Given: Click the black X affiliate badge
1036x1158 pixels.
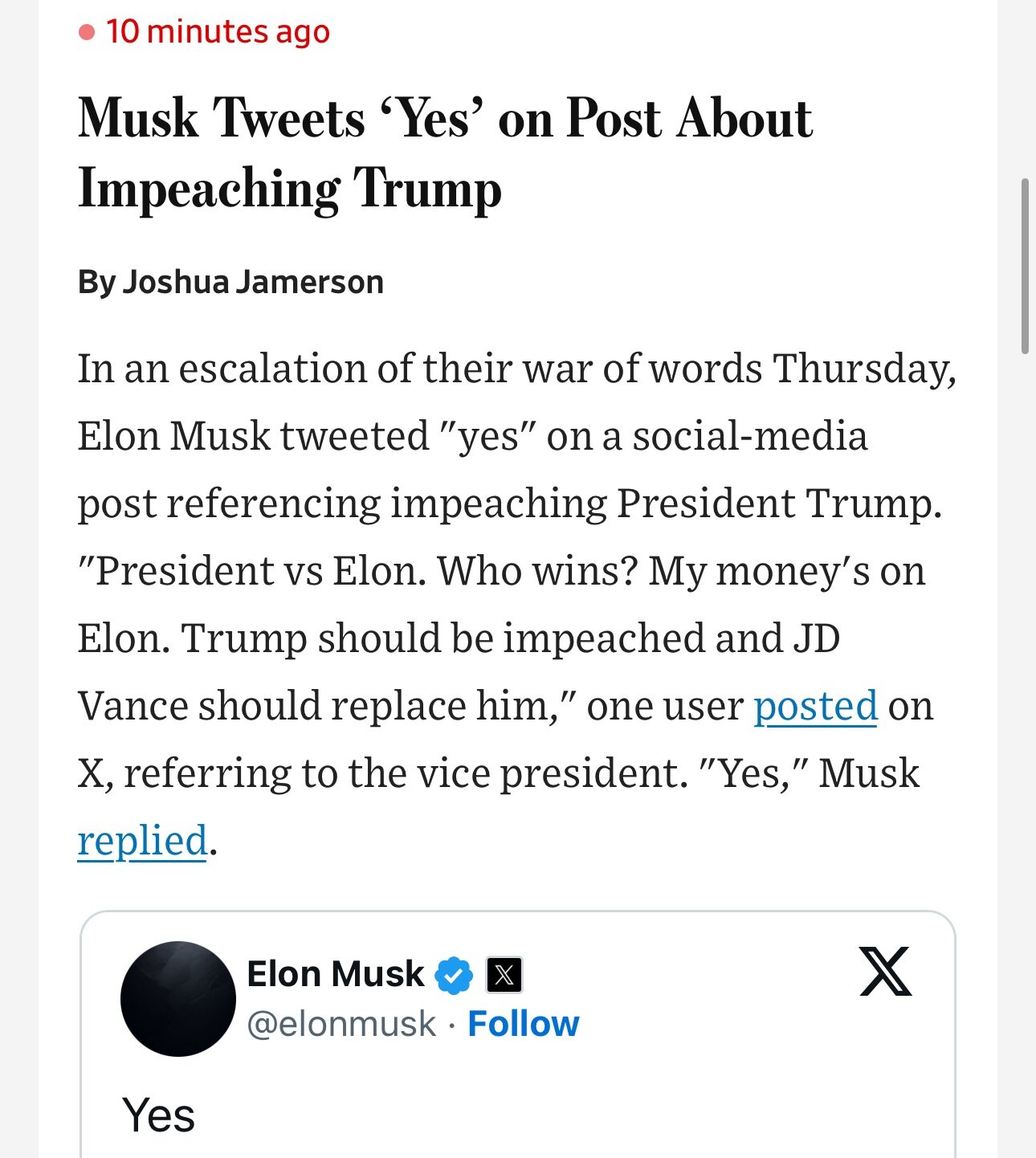Looking at the screenshot, I should tap(504, 975).
